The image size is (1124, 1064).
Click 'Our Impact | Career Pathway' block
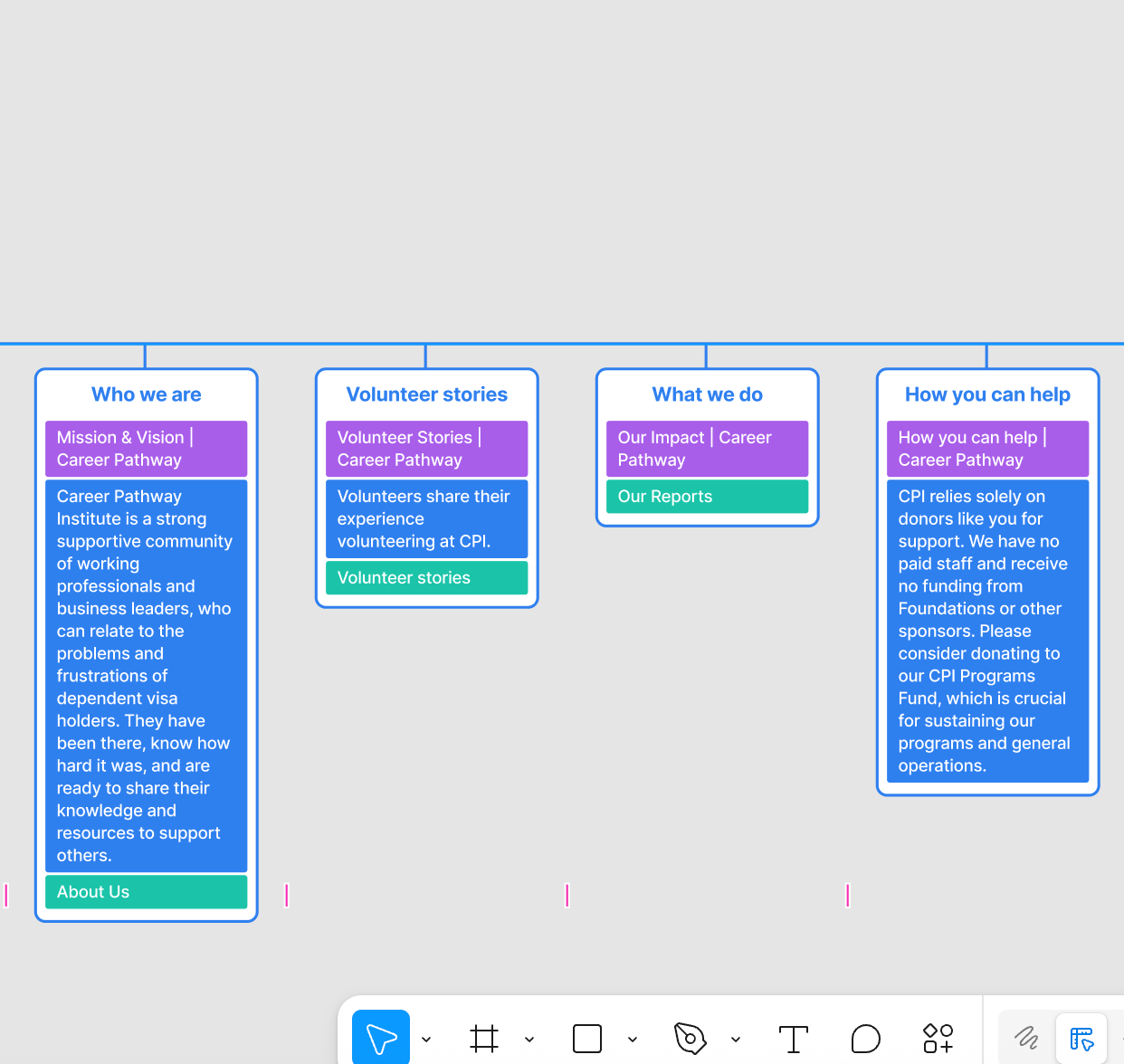click(x=708, y=449)
